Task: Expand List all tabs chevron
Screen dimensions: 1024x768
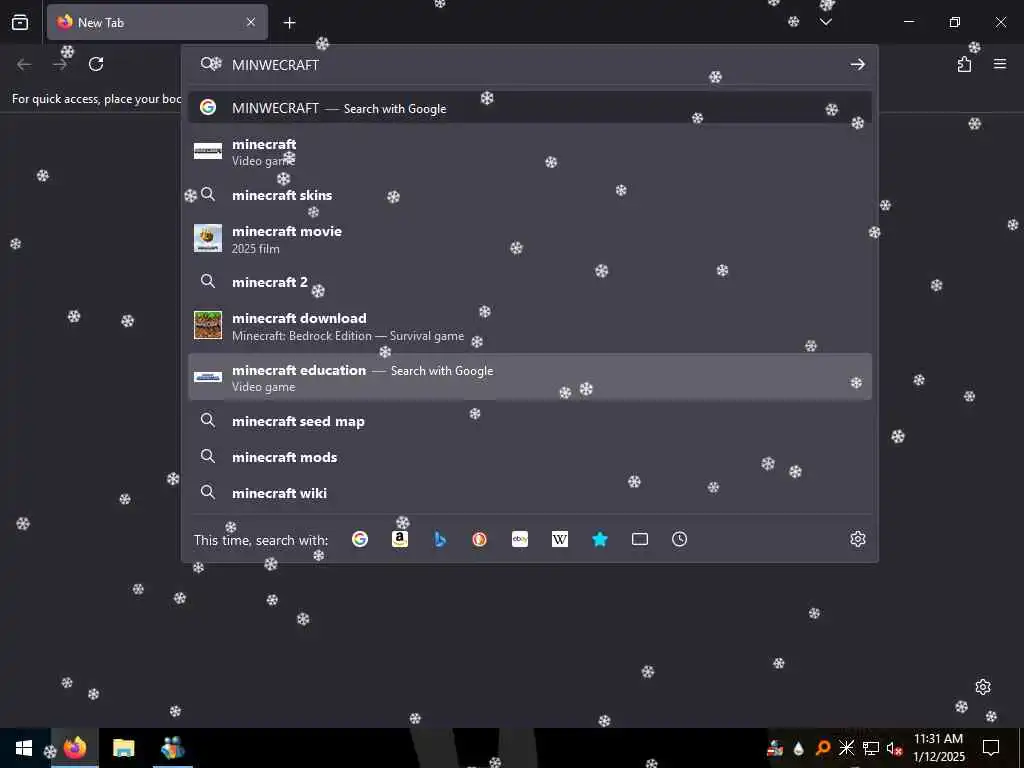Action: pyautogui.click(x=825, y=22)
